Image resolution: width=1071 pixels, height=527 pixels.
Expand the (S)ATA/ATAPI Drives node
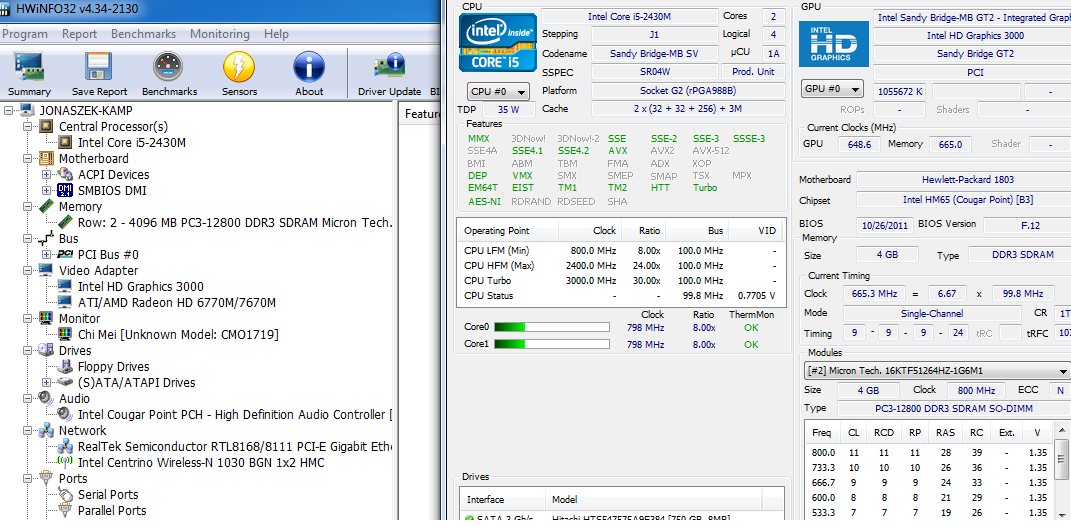tap(46, 382)
